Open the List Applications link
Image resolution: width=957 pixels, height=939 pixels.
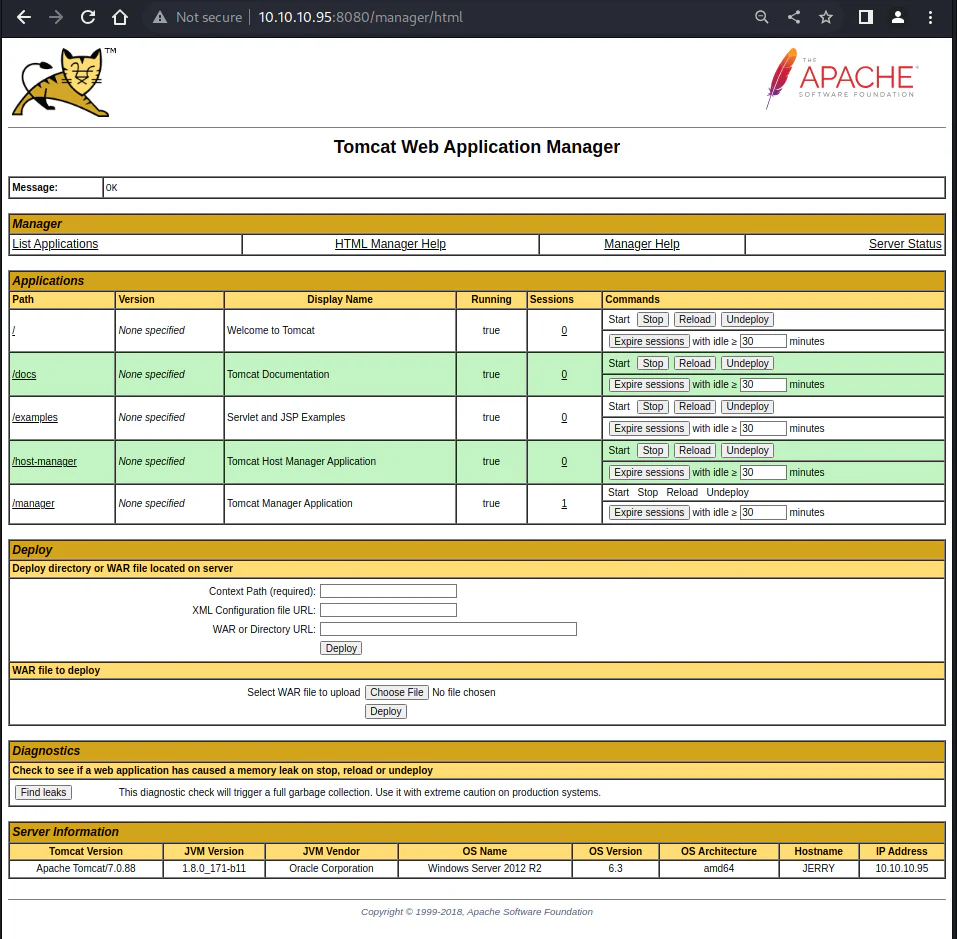coord(55,244)
